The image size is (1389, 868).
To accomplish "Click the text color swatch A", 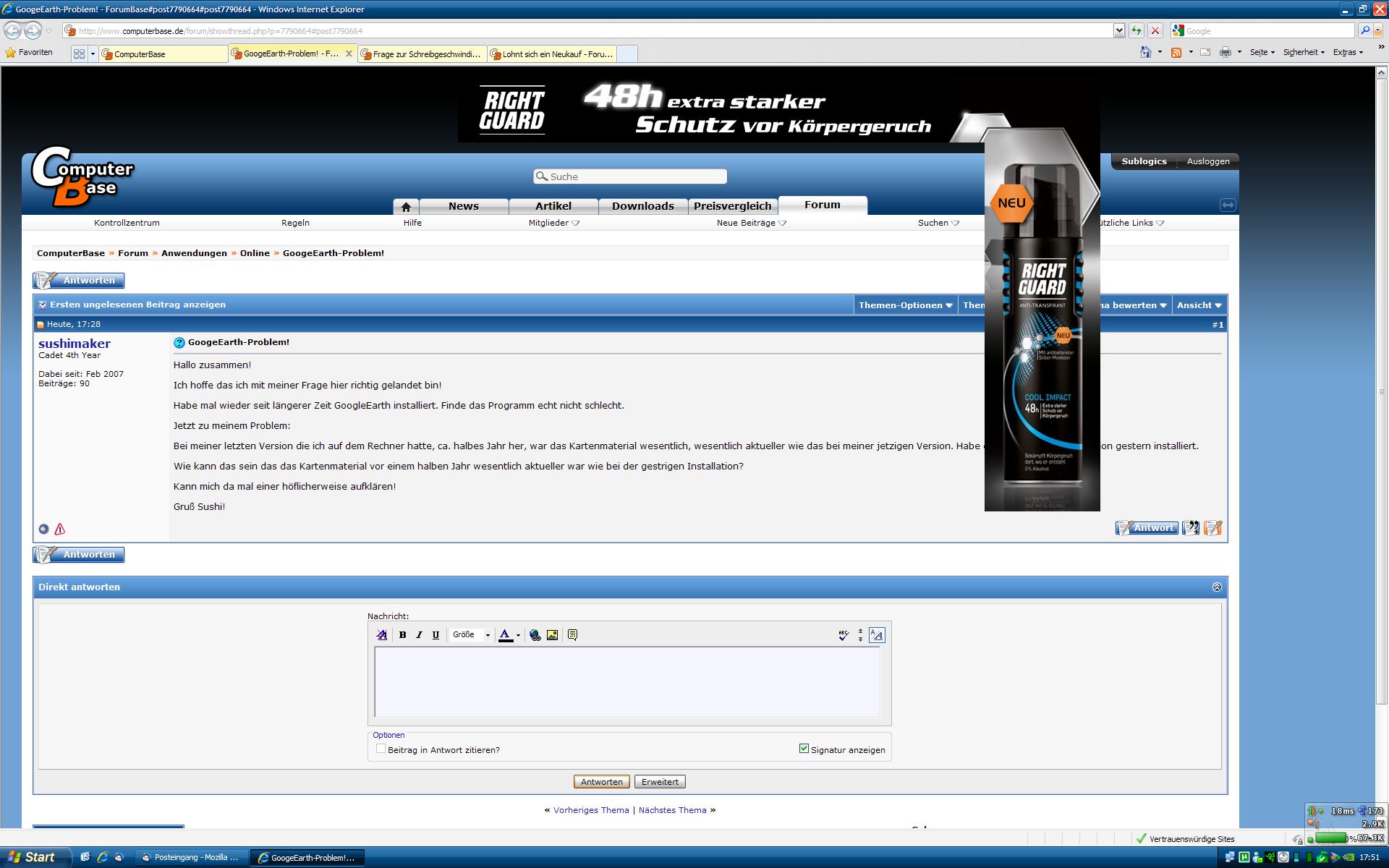I will 505,635.
